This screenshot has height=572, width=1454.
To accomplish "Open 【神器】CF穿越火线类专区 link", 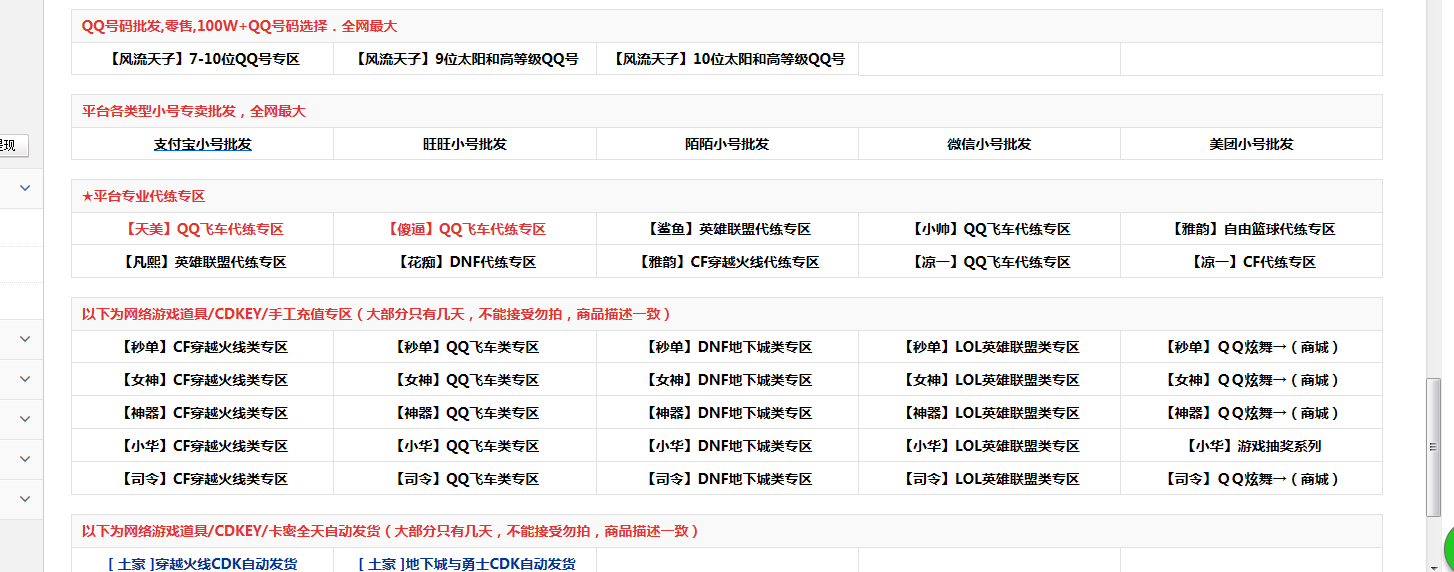I will 202,413.
